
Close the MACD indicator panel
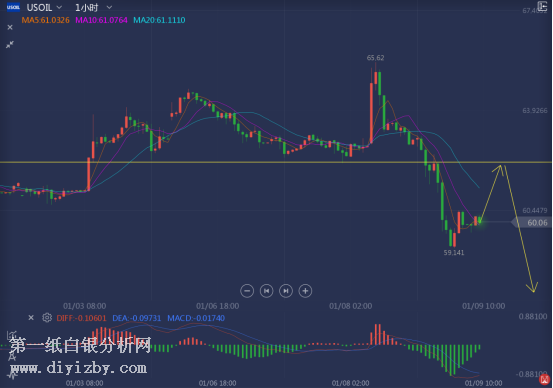[x=31, y=318]
